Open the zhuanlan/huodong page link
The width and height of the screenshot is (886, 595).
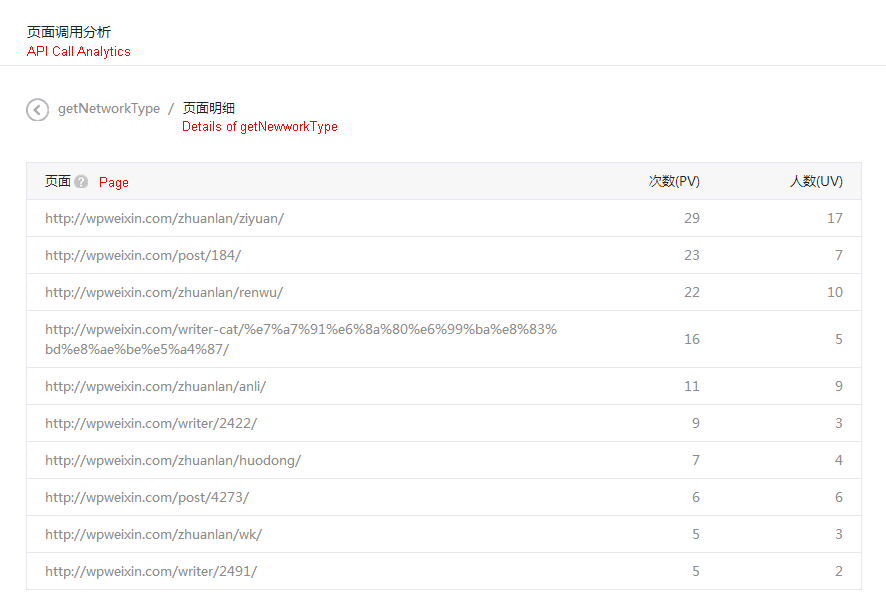(x=173, y=460)
